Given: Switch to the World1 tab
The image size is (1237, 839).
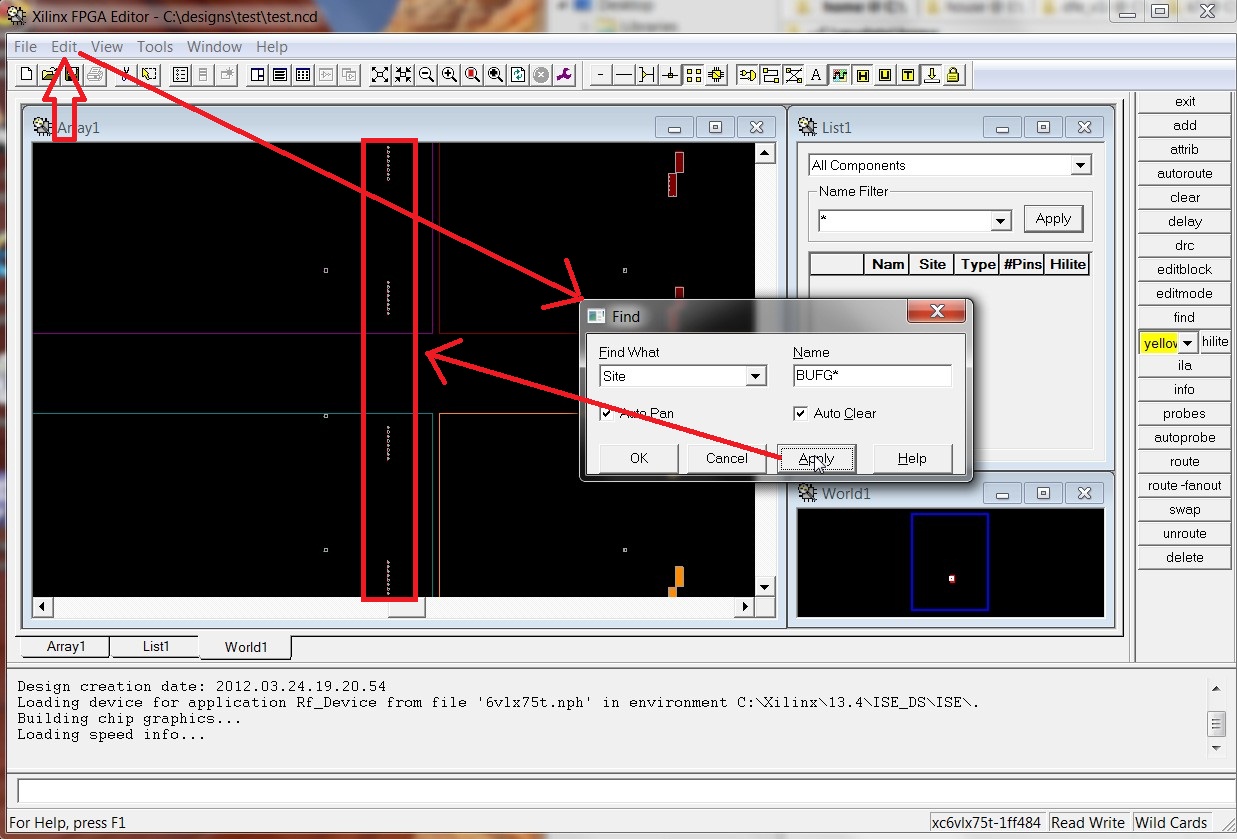Looking at the screenshot, I should pyautogui.click(x=245, y=647).
